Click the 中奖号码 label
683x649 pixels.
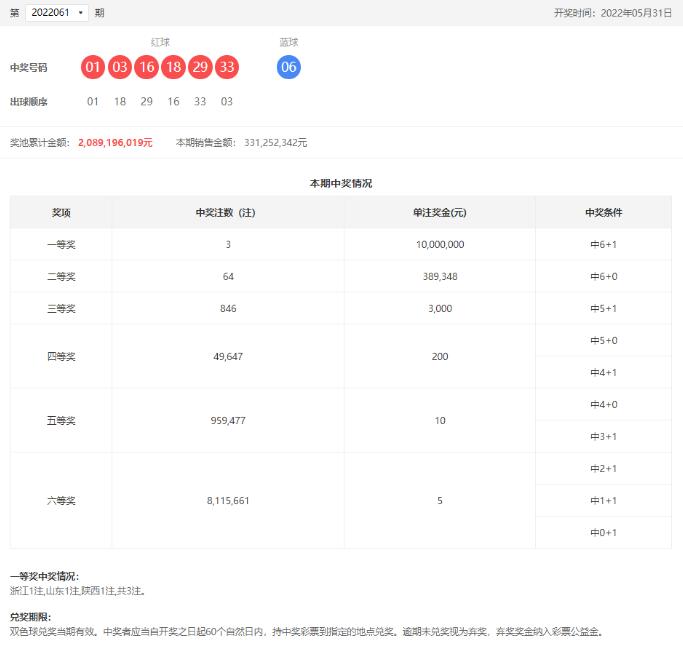point(29,68)
